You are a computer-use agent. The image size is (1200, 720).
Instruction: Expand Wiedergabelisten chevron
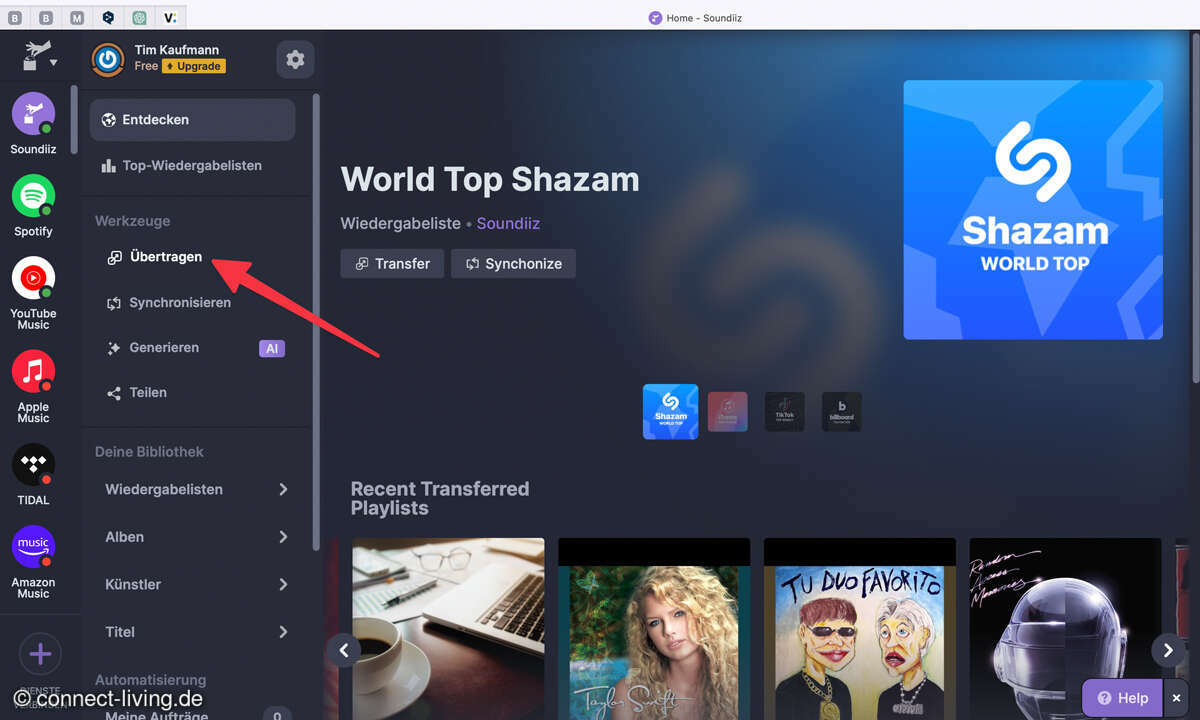[x=283, y=489]
